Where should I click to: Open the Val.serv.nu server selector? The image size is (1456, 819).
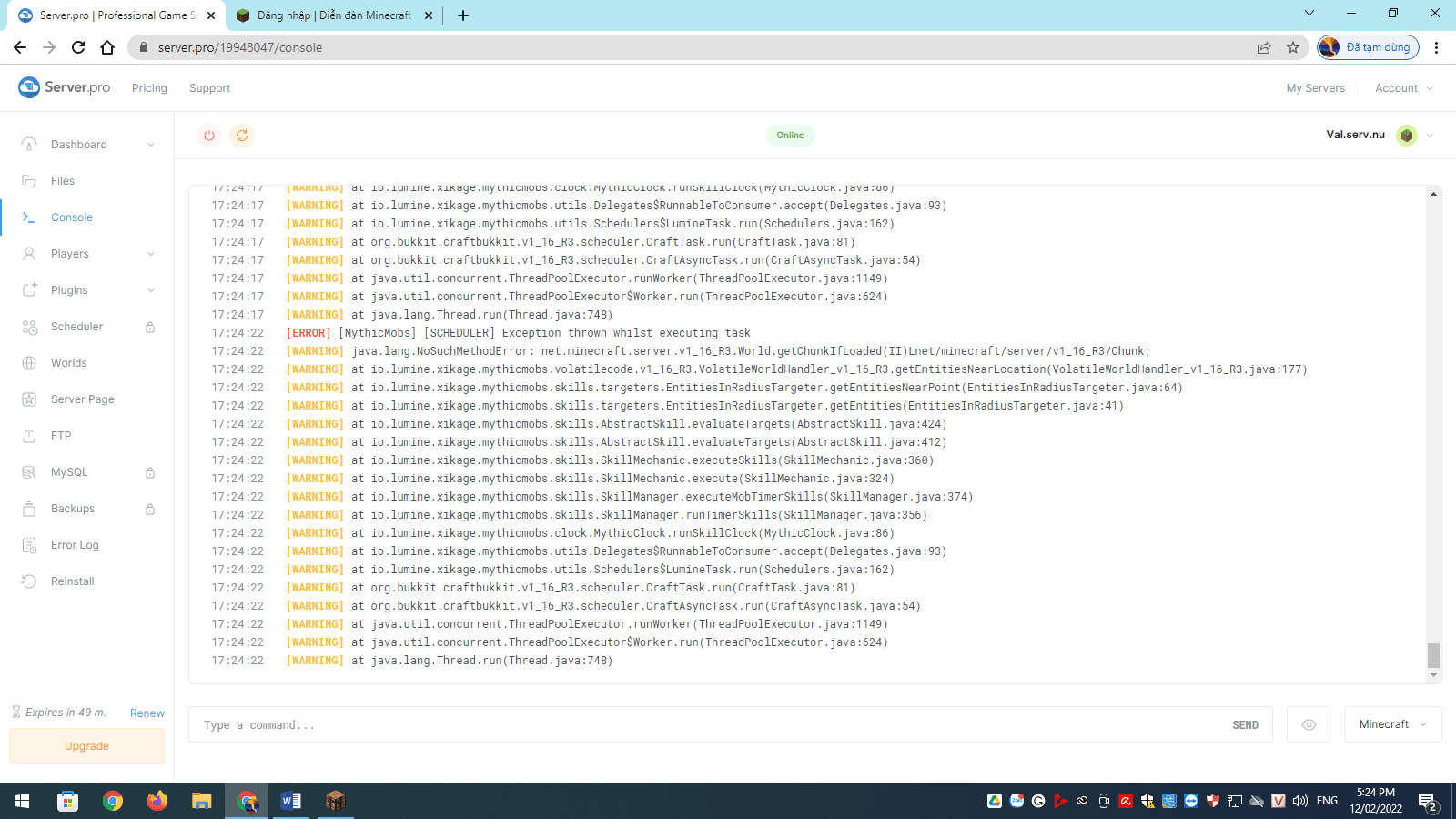tap(1380, 135)
